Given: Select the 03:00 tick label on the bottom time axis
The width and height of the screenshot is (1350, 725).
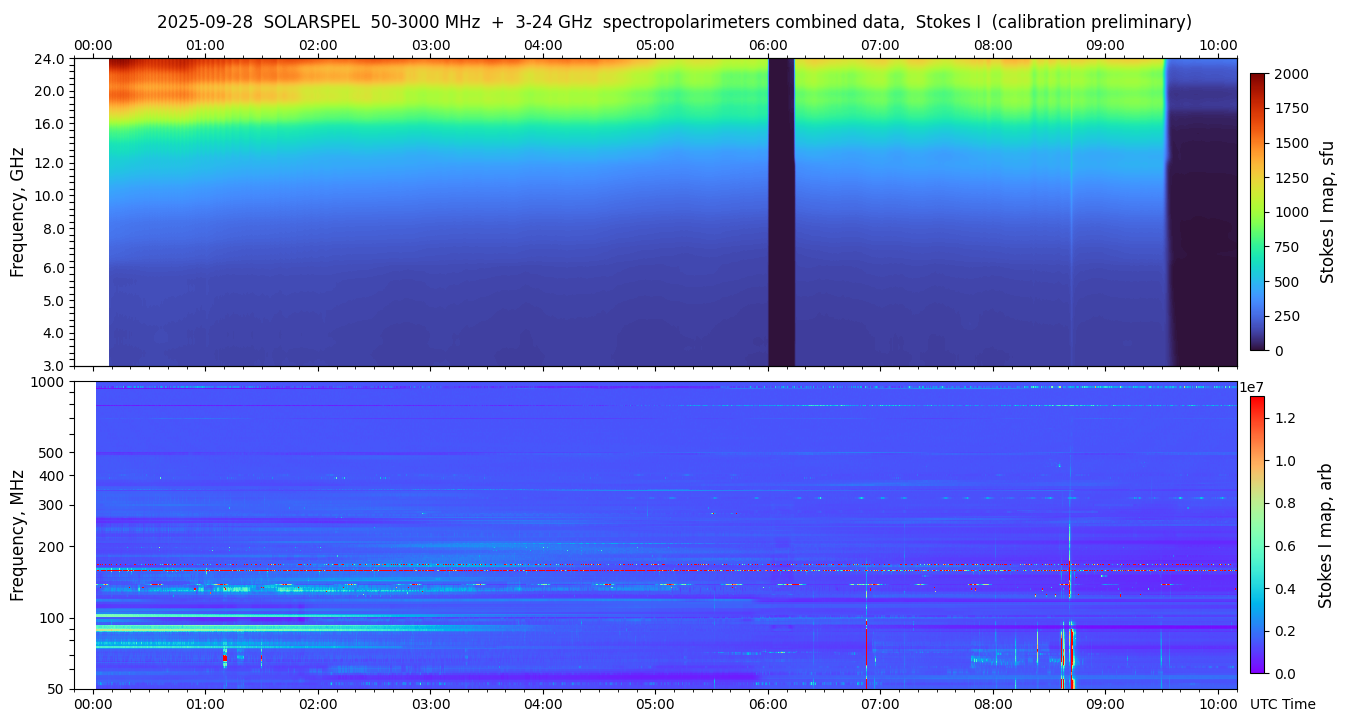Looking at the screenshot, I should [430, 704].
